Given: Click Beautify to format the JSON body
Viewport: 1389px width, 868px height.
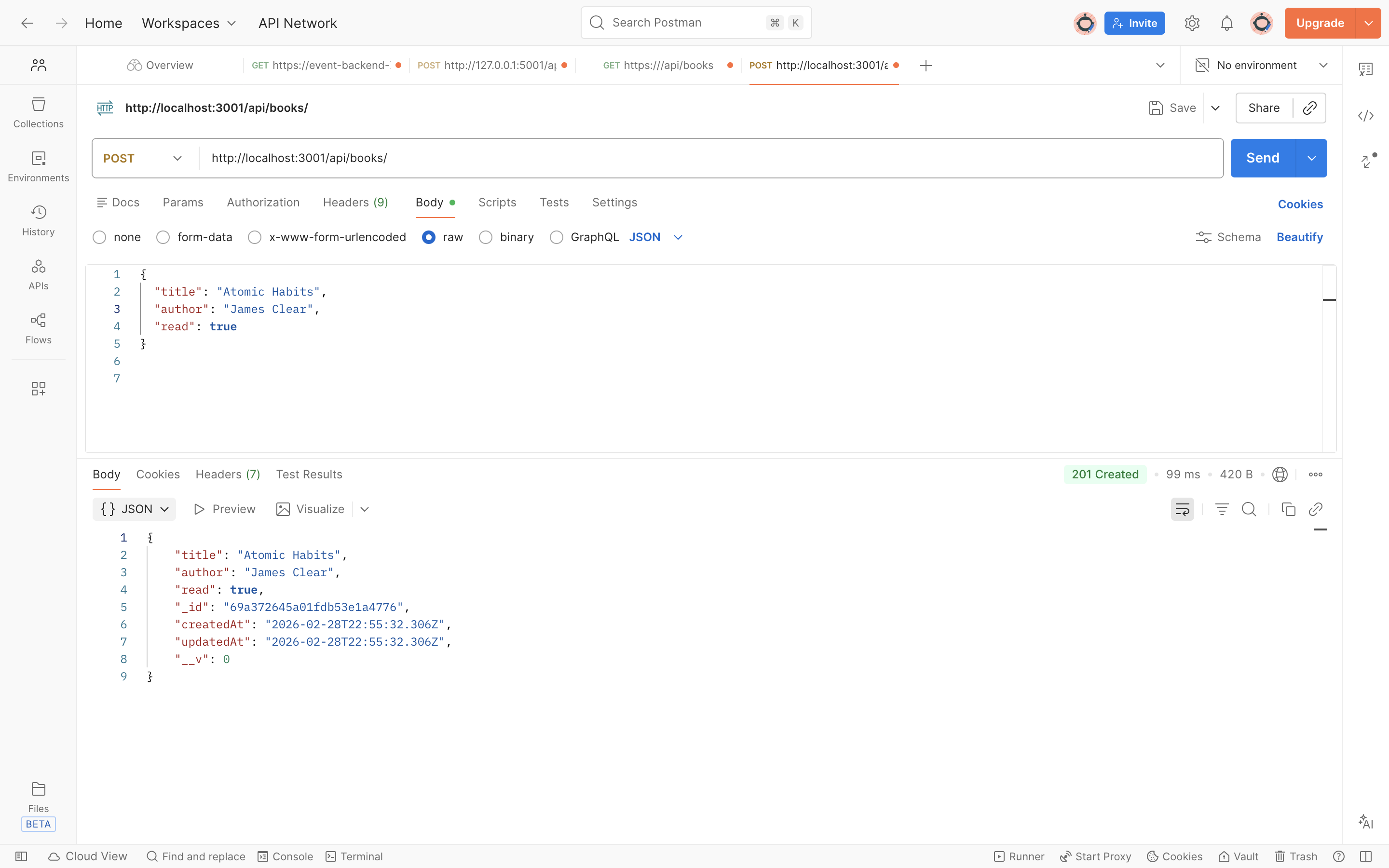Looking at the screenshot, I should tap(1299, 237).
